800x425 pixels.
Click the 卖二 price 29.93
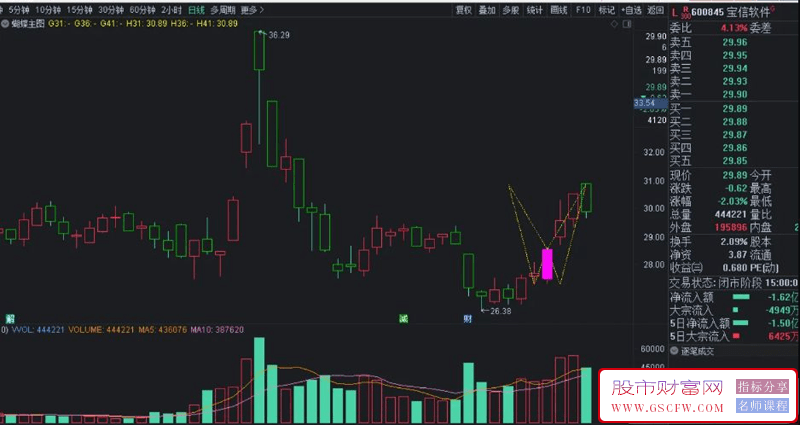735,82
